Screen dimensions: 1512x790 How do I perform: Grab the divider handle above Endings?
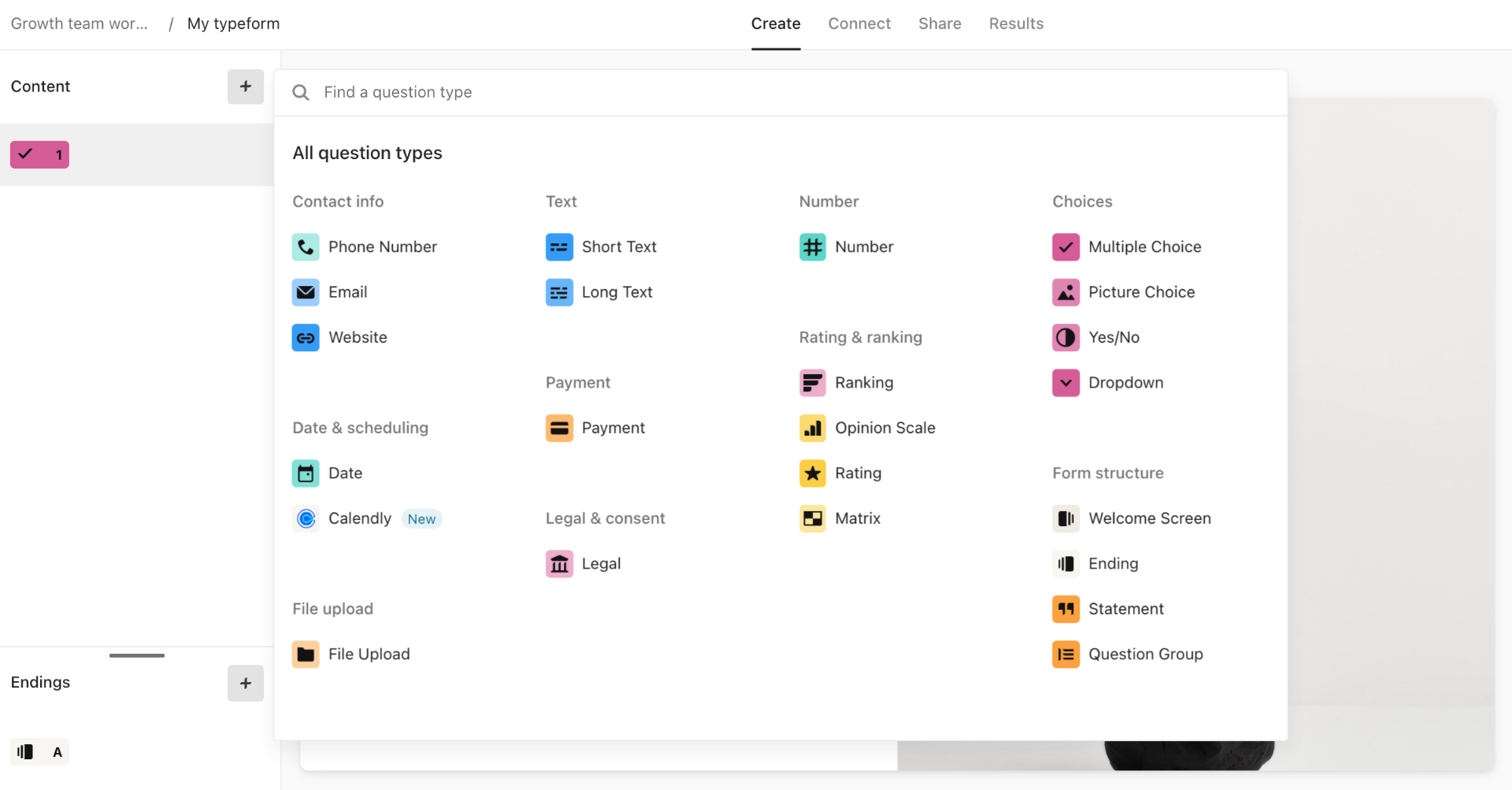click(x=137, y=655)
